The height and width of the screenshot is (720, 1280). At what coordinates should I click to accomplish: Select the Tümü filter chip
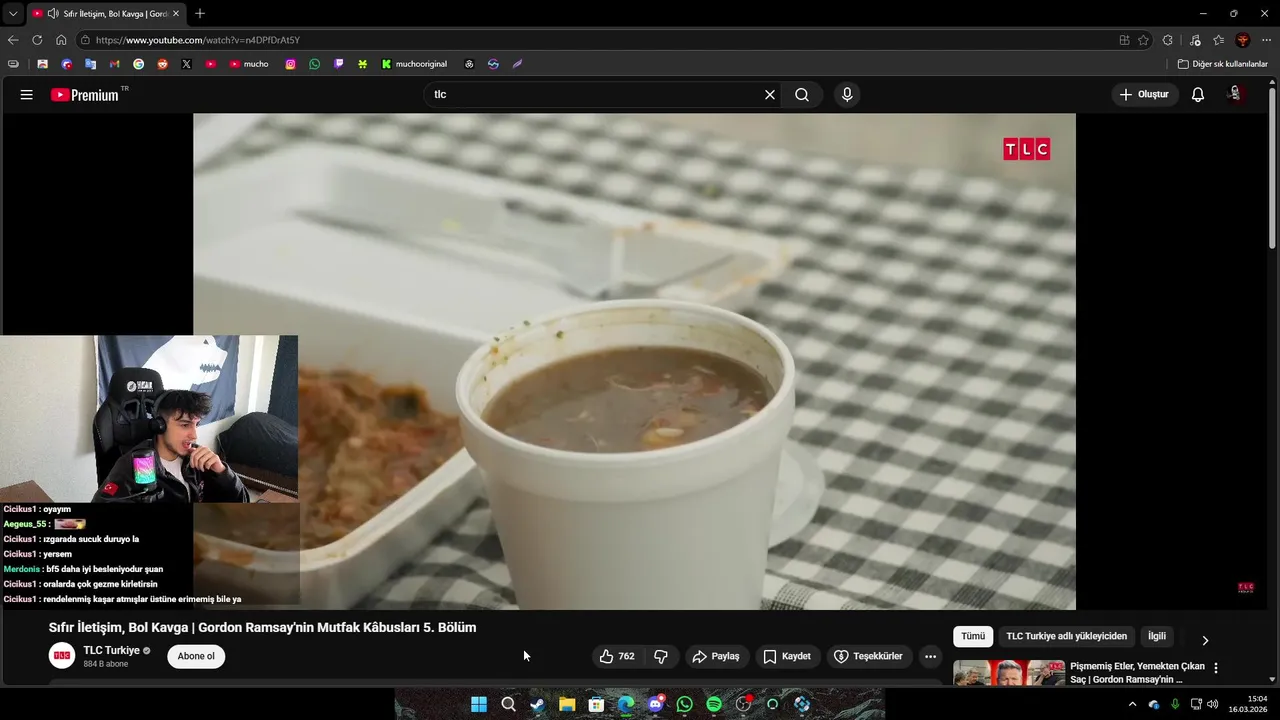coord(973,637)
